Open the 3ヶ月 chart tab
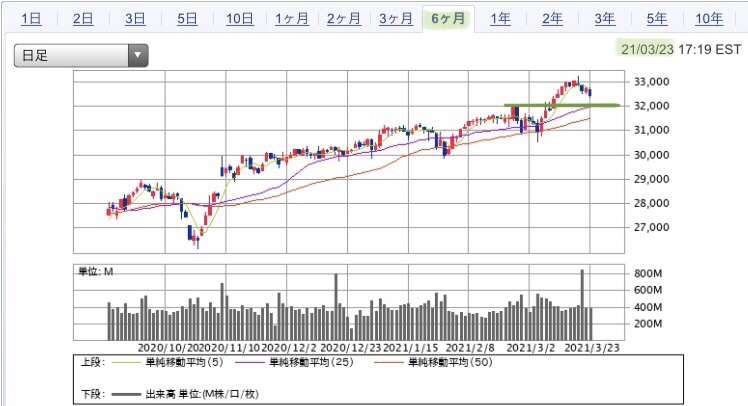The width and height of the screenshot is (748, 406). pyautogui.click(x=396, y=19)
